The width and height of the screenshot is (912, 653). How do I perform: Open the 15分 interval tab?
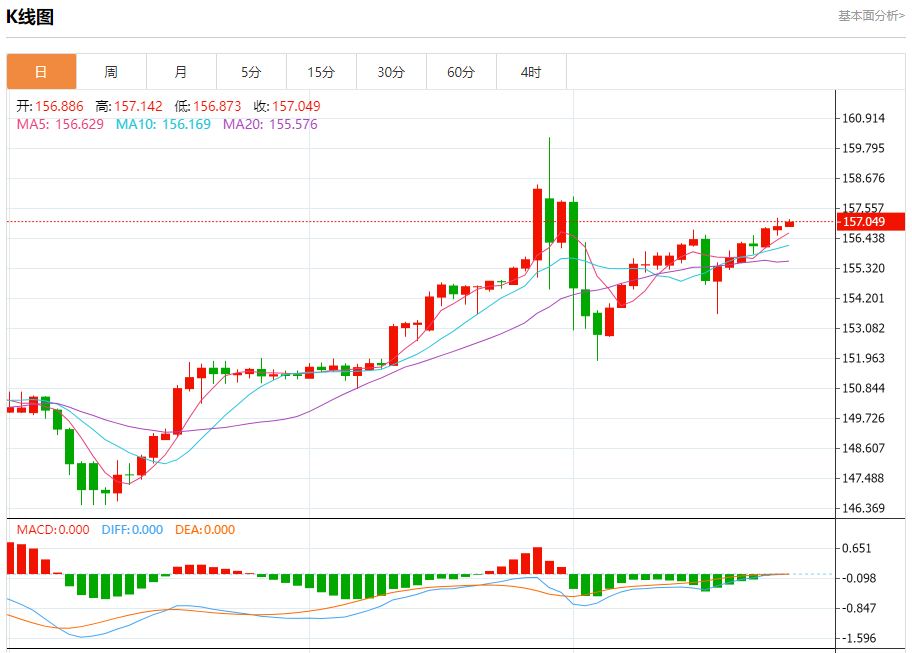pos(321,72)
